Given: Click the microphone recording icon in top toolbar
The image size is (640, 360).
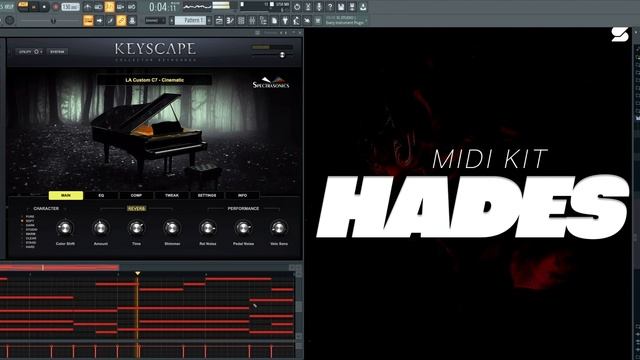Looking at the screenshot, I should click(319, 7).
